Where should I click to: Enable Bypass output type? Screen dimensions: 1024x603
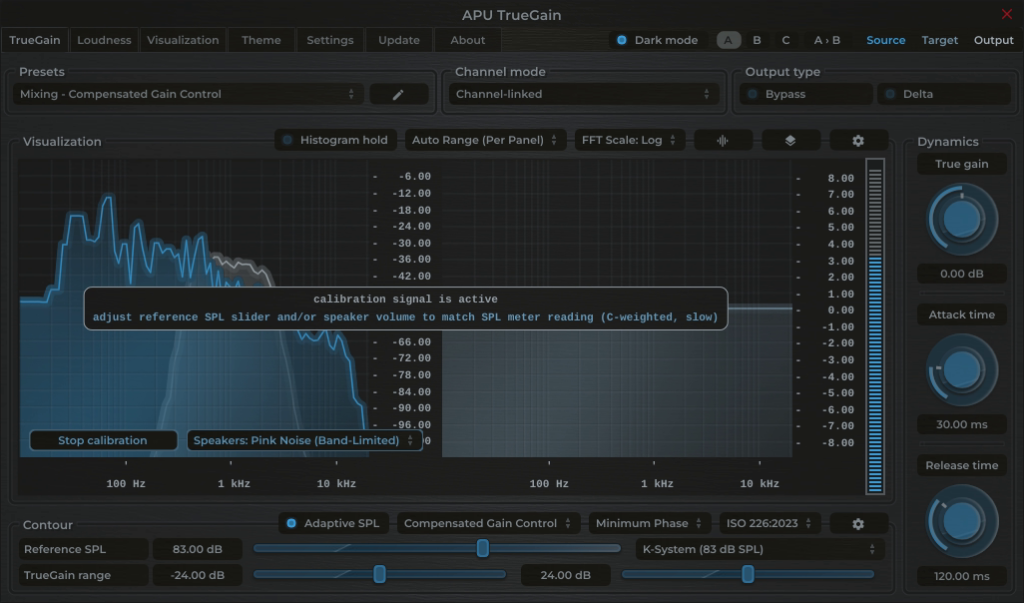[804, 92]
